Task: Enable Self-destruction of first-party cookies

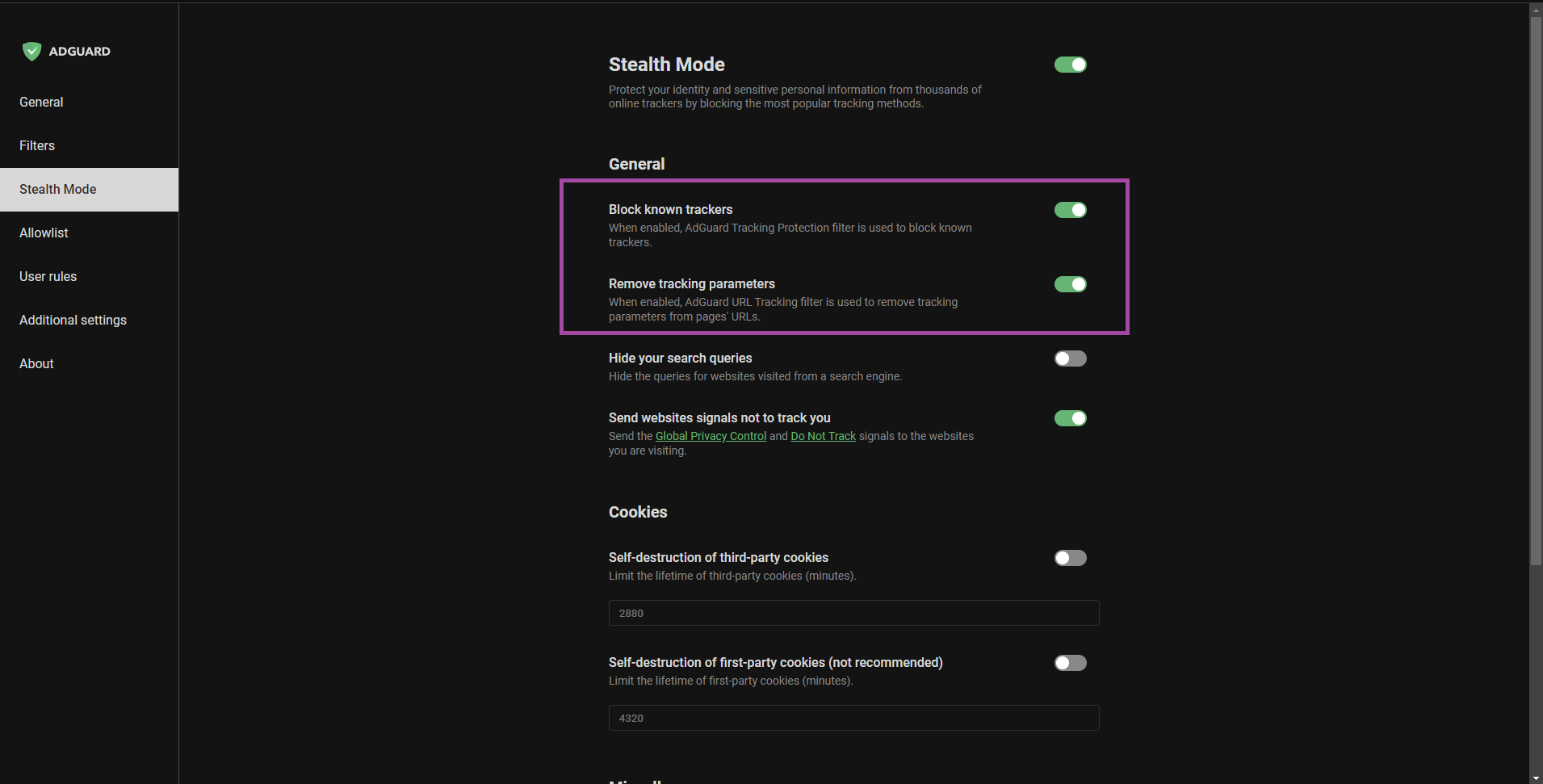Action: tap(1070, 663)
